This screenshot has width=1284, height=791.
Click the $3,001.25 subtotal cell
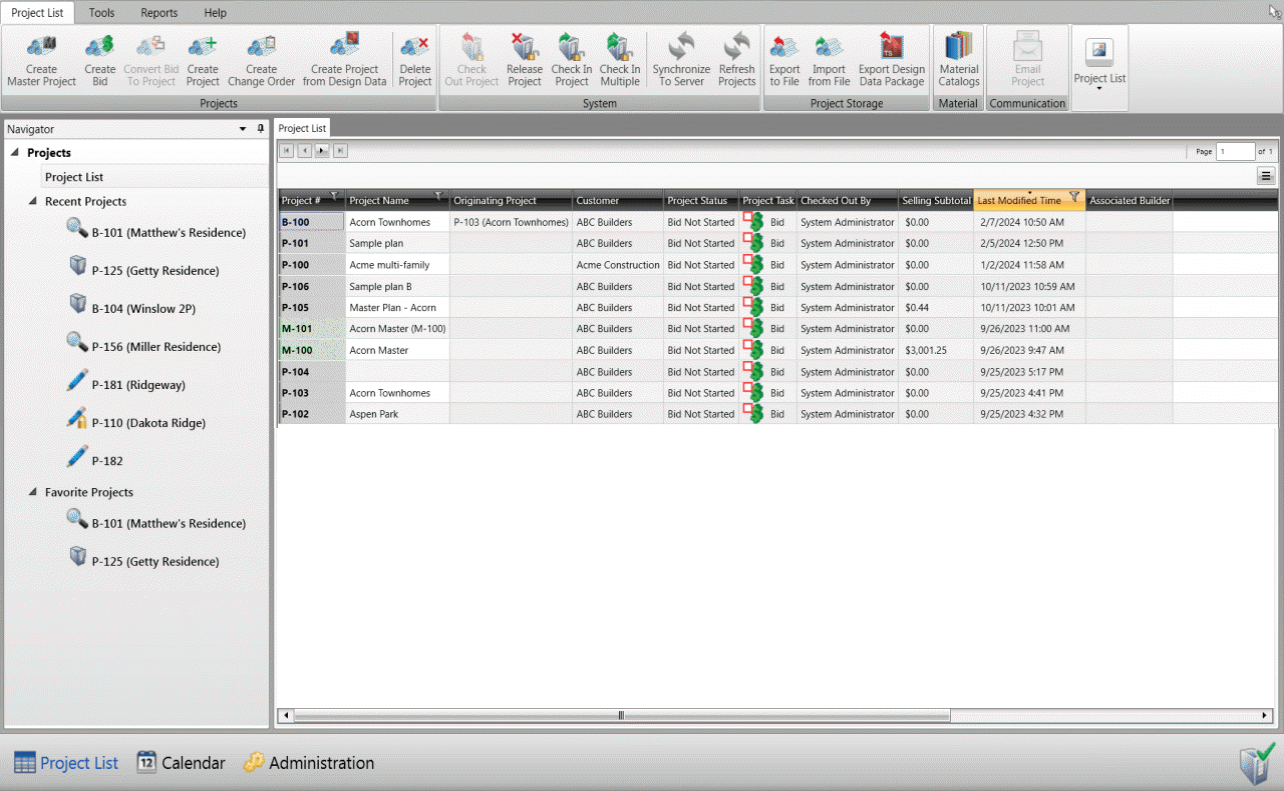point(936,350)
